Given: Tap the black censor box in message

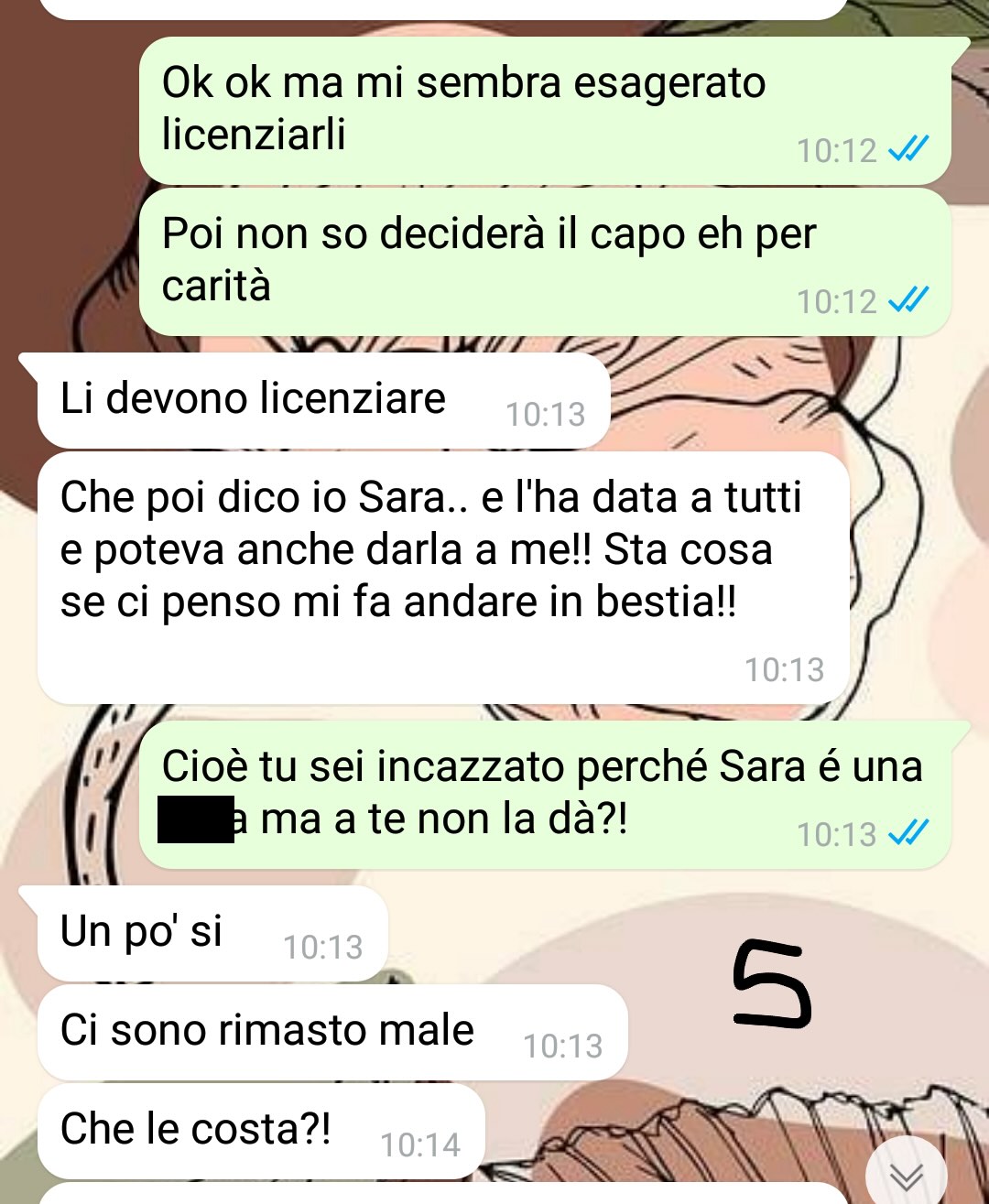Looking at the screenshot, I should click(195, 819).
